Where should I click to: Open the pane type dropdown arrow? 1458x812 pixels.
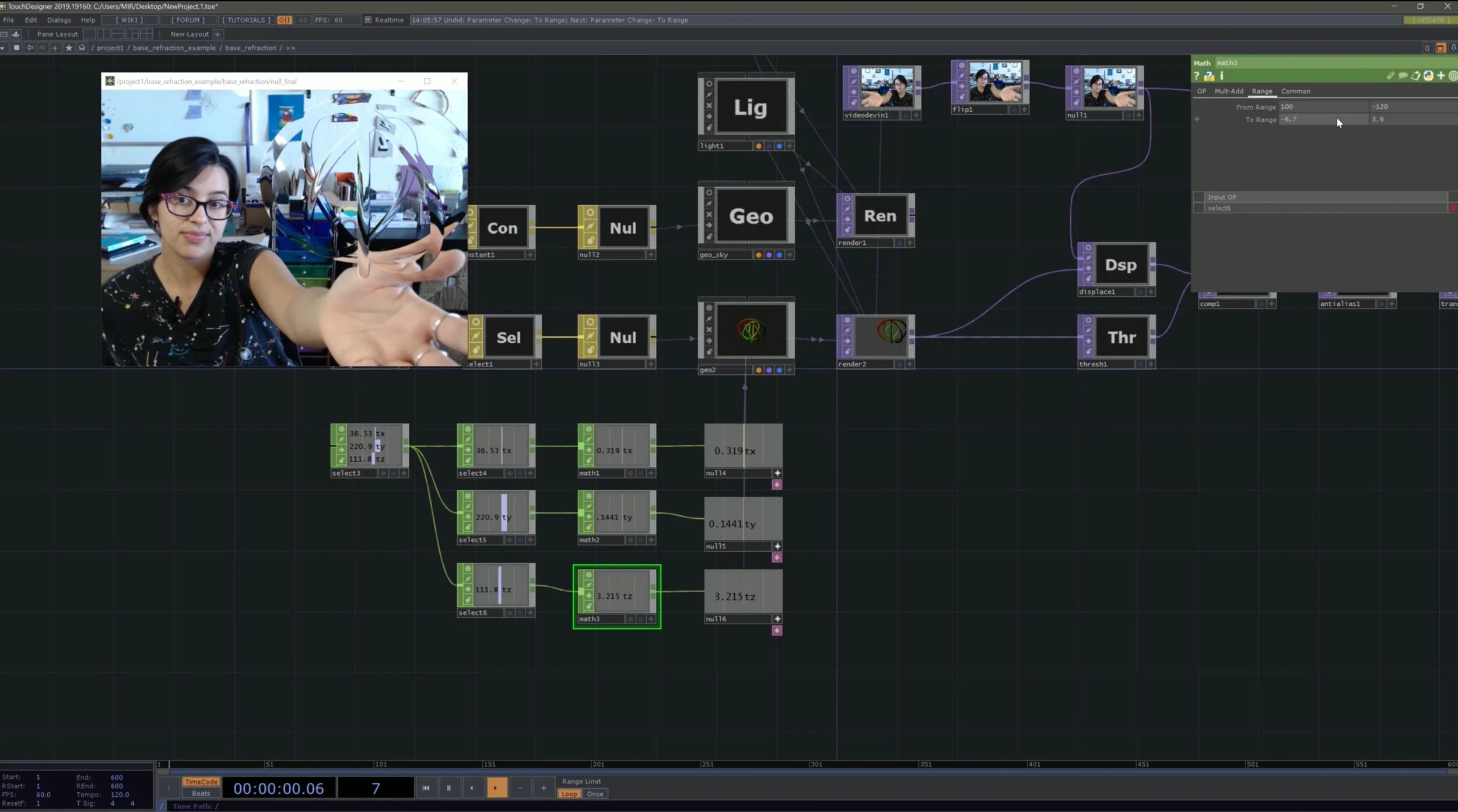coord(3,48)
